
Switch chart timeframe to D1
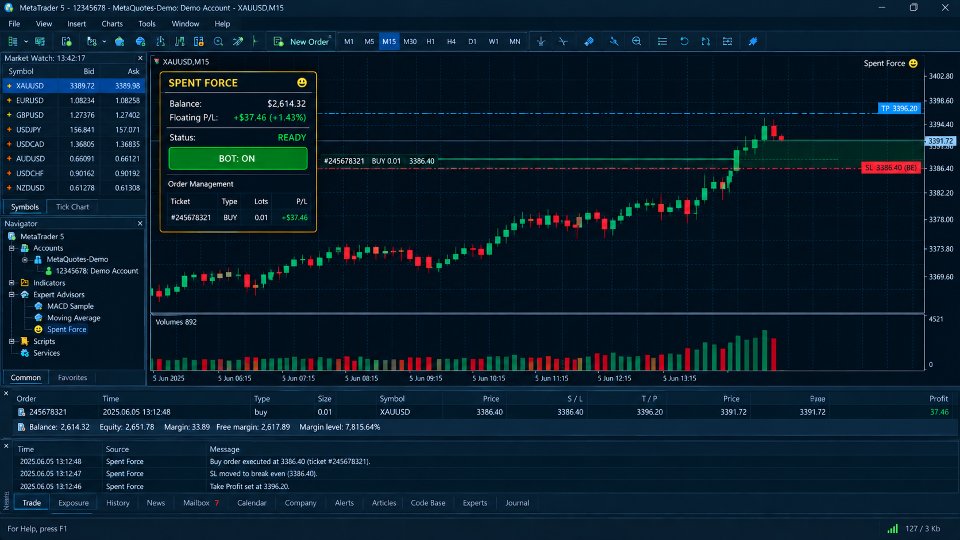(x=472, y=42)
